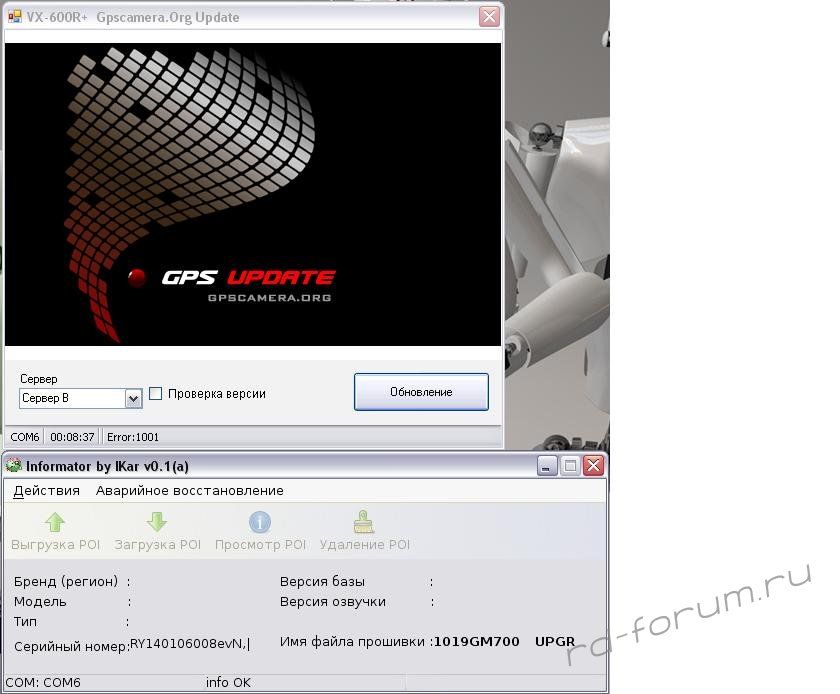Image resolution: width=840 pixels, height=694 pixels.
Task: Click the Версия озвучки label
Action: click(333, 601)
